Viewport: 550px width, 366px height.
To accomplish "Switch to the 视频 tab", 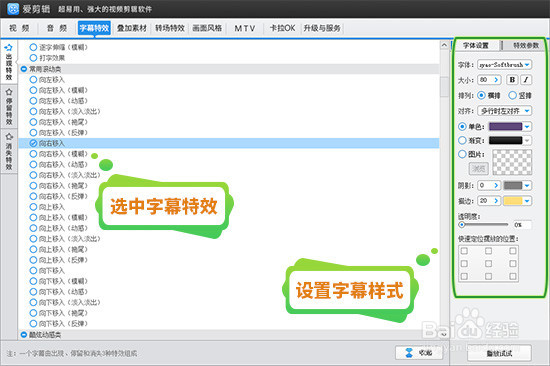I will (19, 28).
